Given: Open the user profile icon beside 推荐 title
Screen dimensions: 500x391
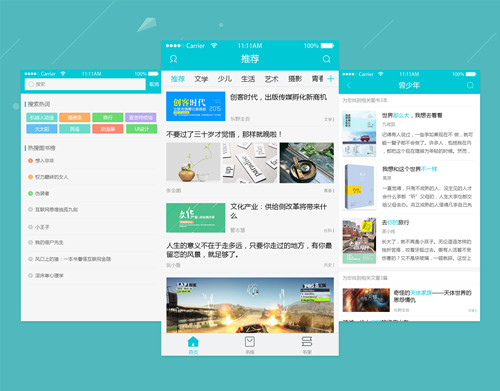Looking at the screenshot, I should 173,59.
